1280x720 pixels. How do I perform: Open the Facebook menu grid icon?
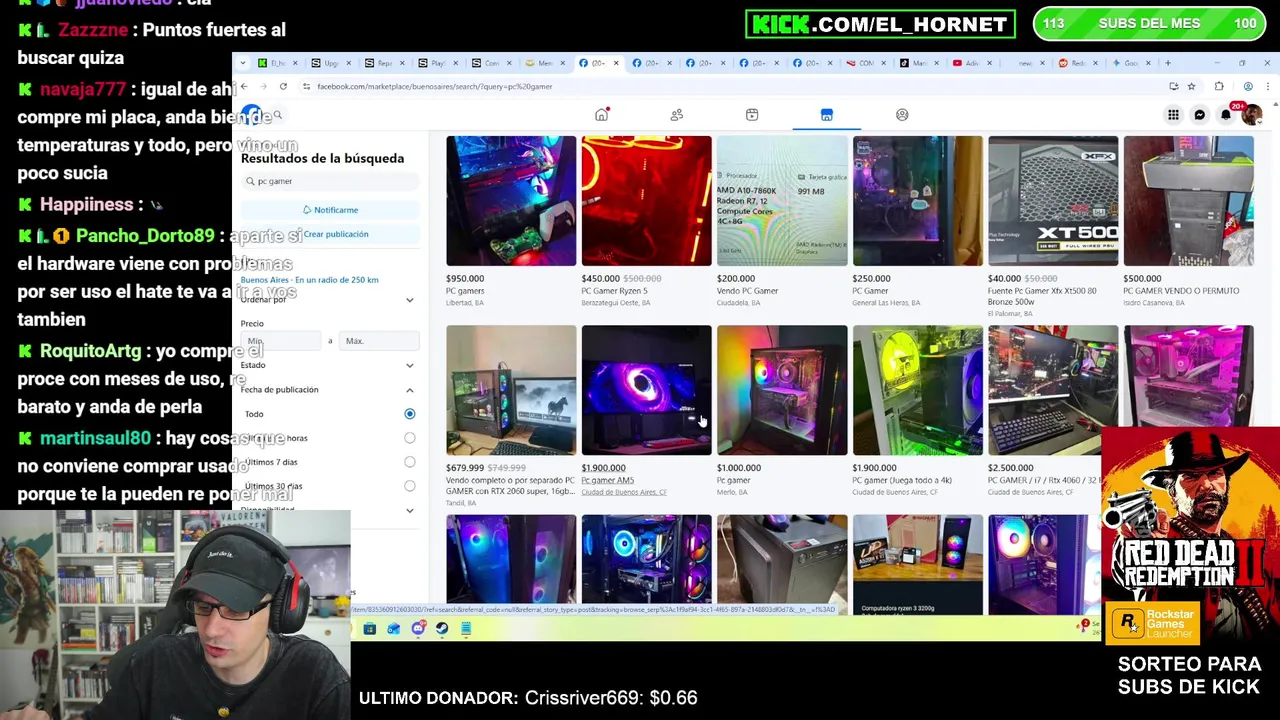(x=1173, y=115)
